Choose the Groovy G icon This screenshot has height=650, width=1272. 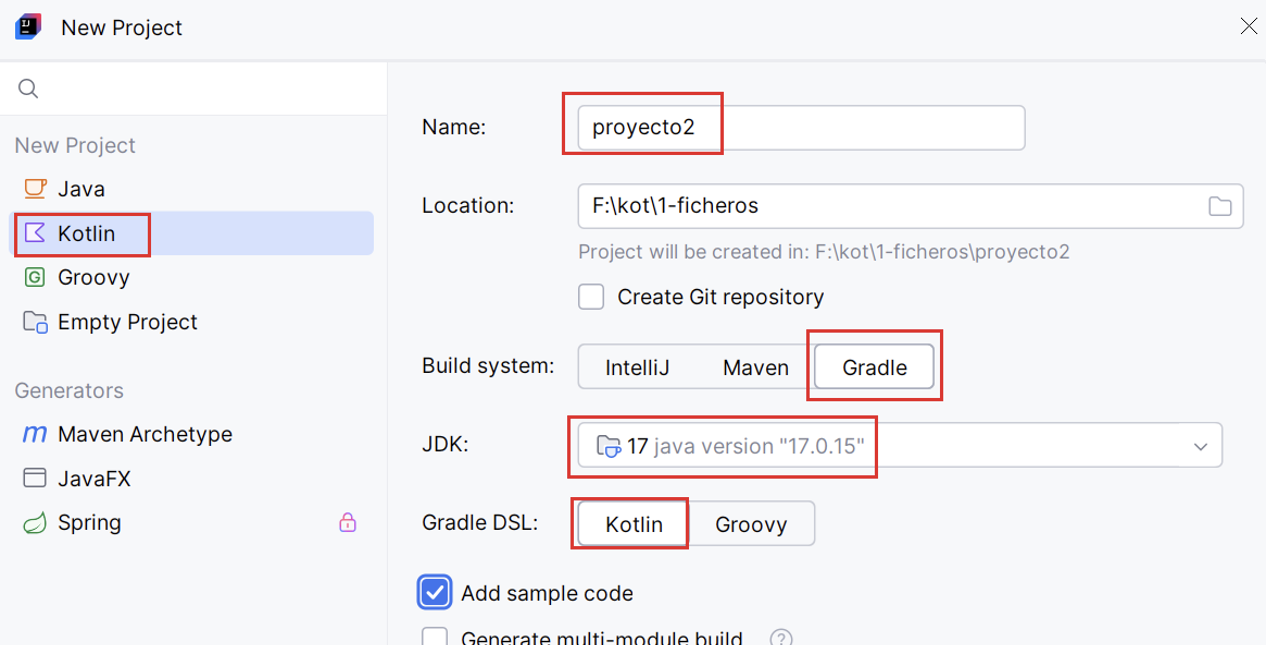point(35,277)
